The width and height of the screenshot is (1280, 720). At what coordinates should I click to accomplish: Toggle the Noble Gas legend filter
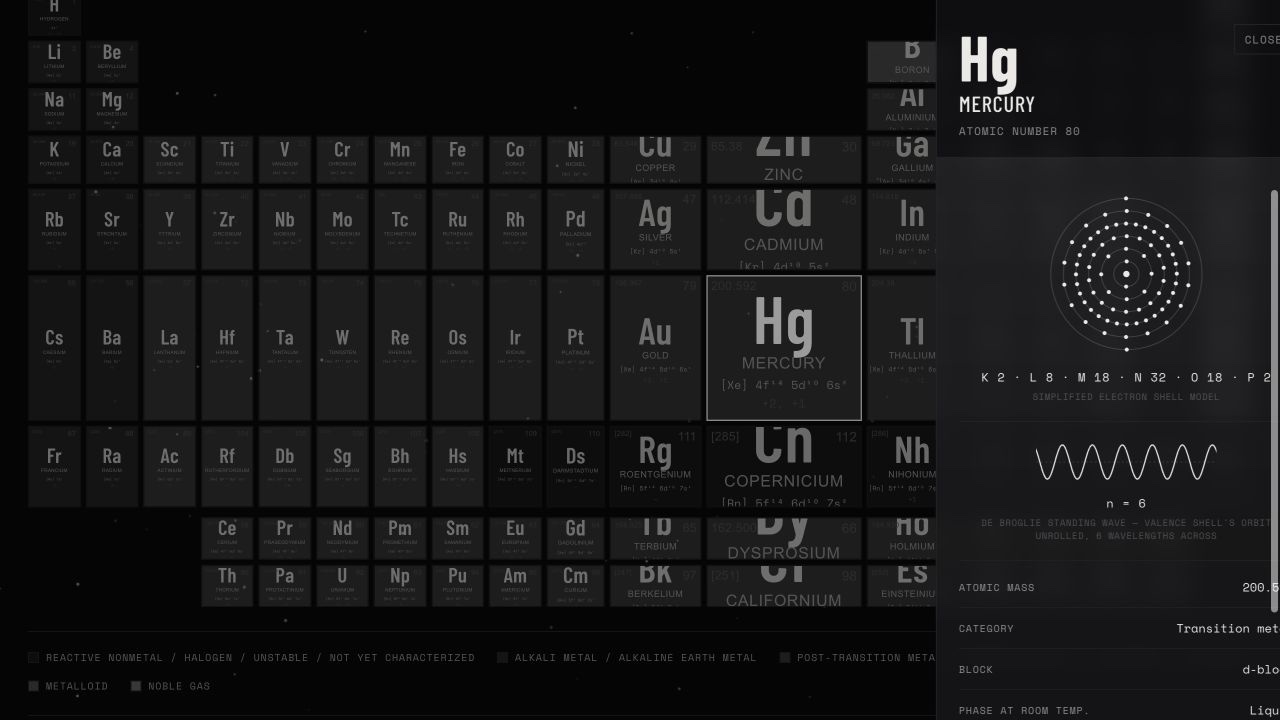170,686
